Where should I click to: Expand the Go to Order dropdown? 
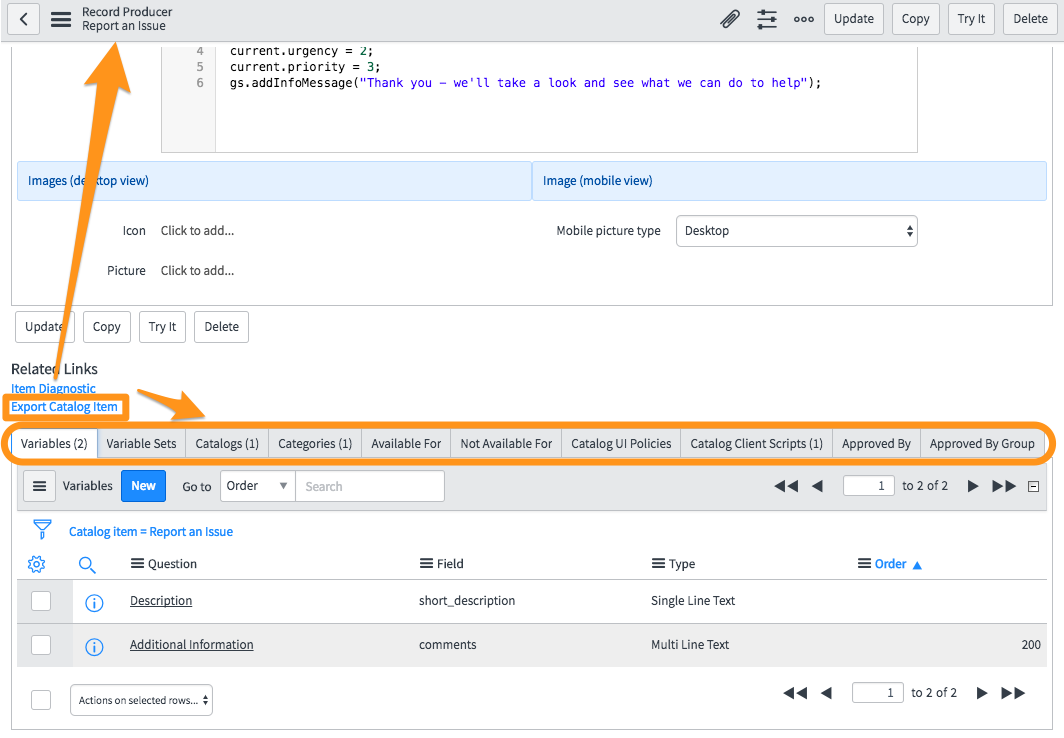pyautogui.click(x=257, y=487)
